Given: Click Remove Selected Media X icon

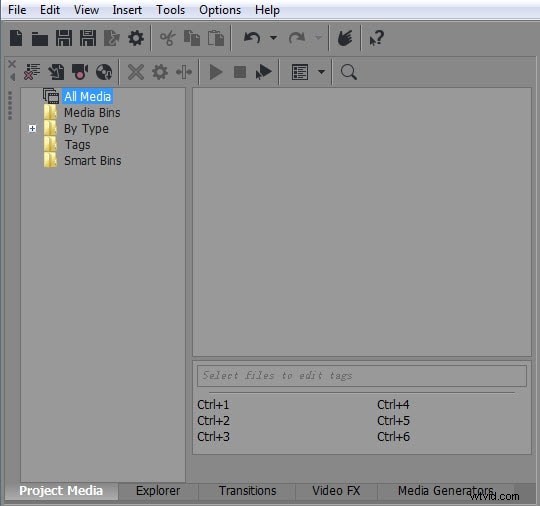Looking at the screenshot, I should (x=136, y=72).
